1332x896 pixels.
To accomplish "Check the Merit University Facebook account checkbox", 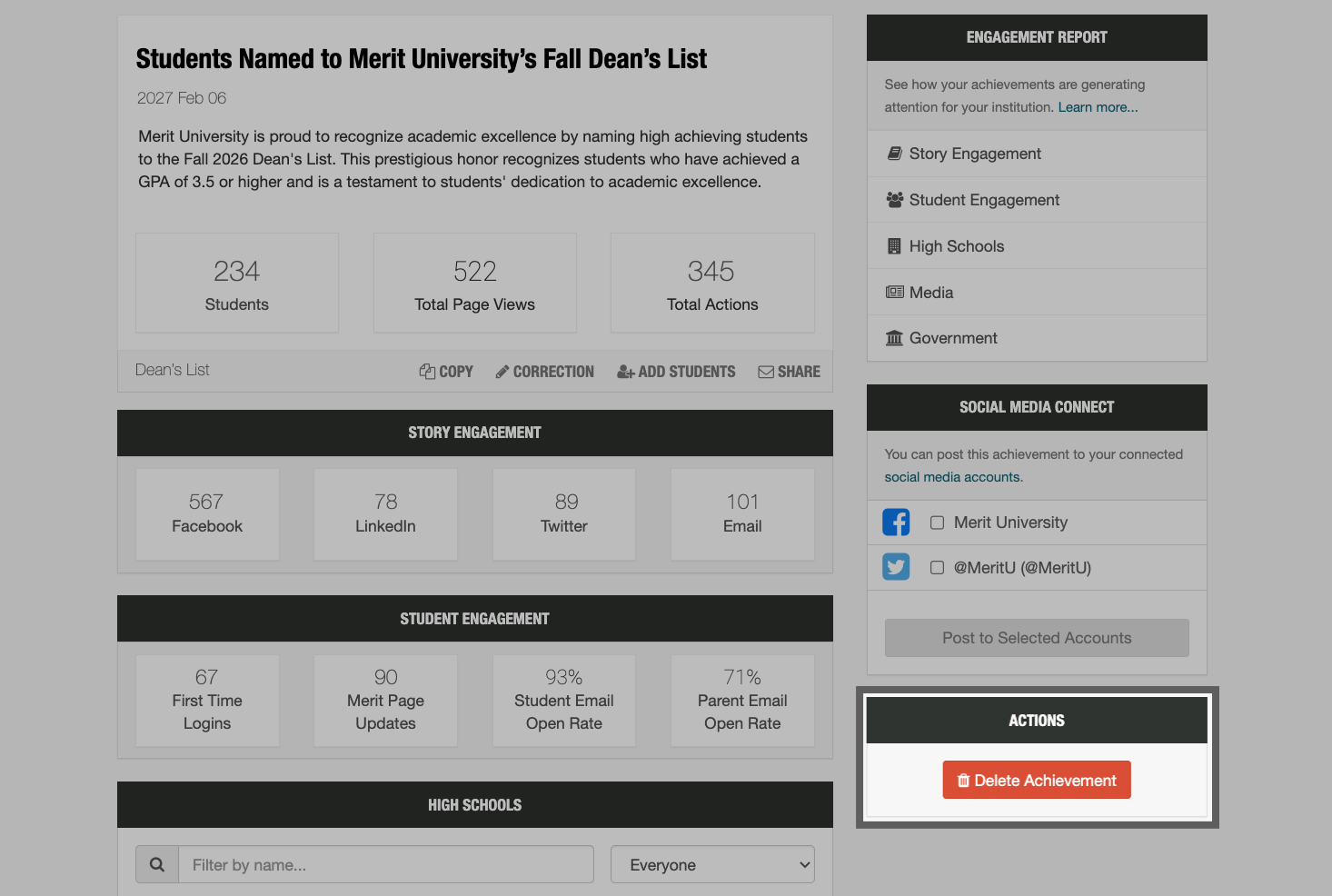I will 937,522.
